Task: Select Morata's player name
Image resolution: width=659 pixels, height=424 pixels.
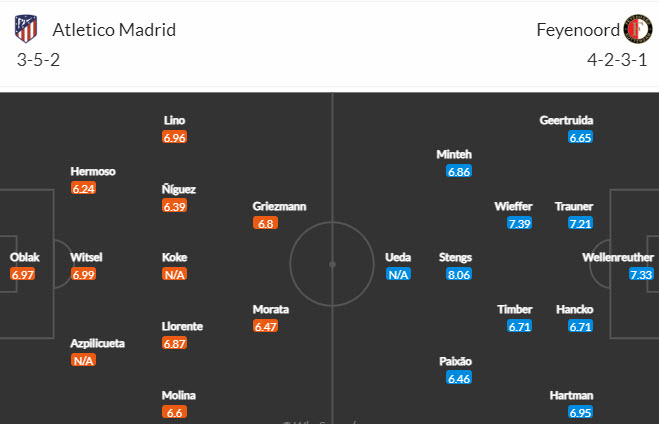Action: click(x=271, y=309)
